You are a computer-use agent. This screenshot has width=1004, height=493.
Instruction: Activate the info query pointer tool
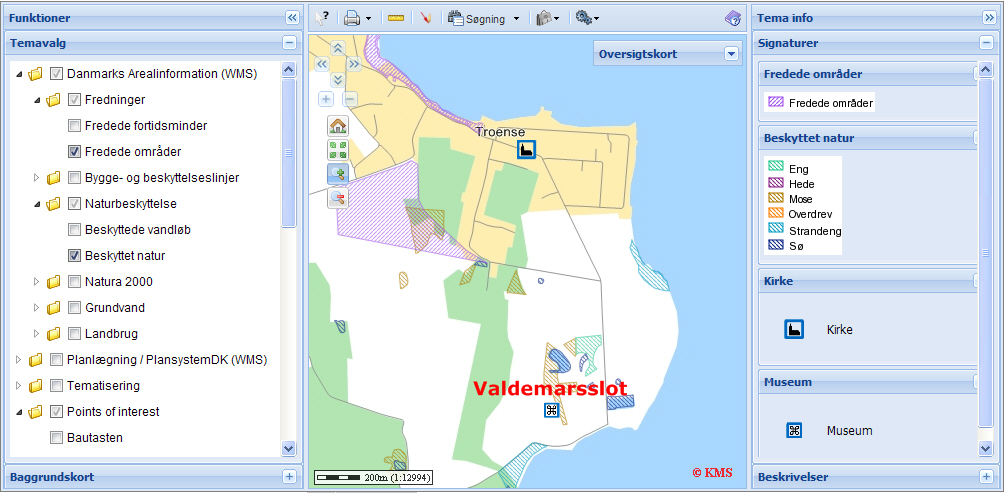point(322,18)
